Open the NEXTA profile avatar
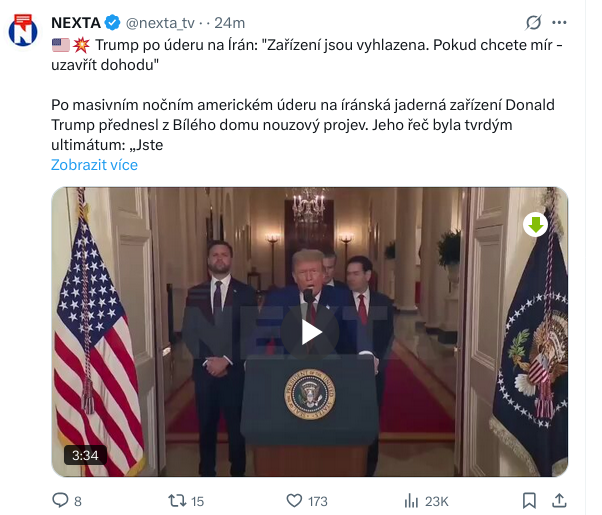 [23, 30]
